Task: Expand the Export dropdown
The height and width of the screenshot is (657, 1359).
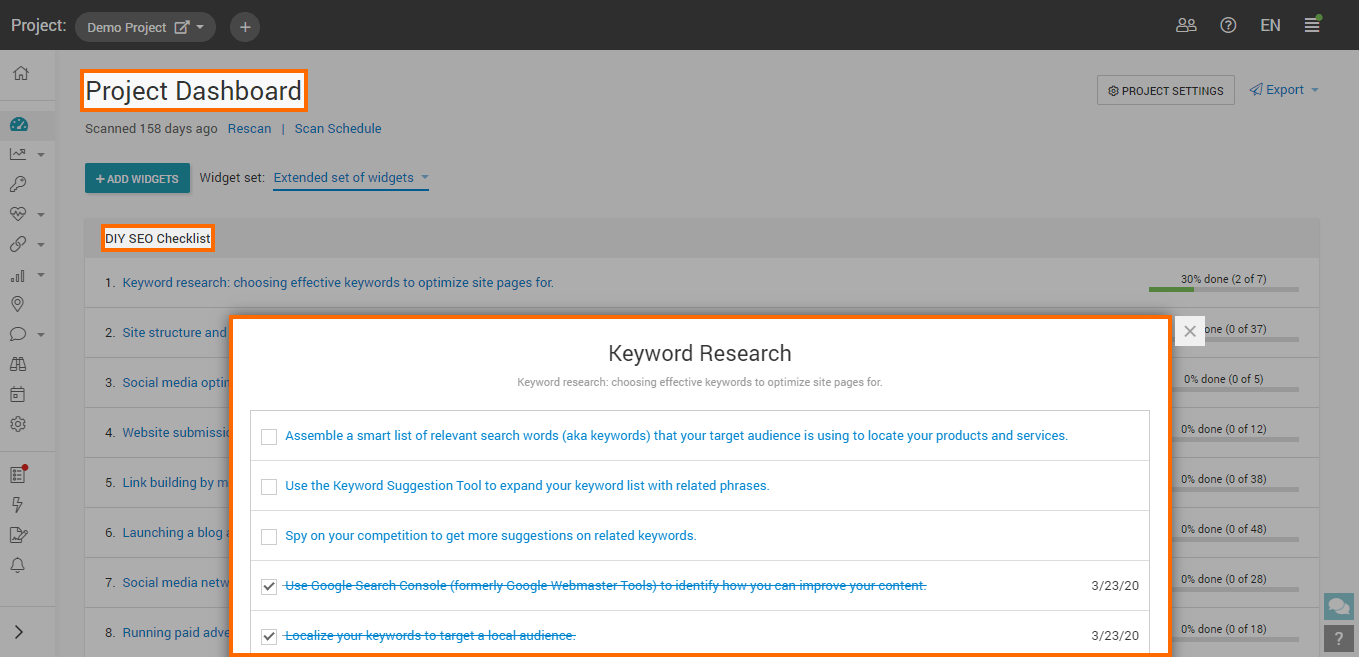Action: (x=1285, y=90)
